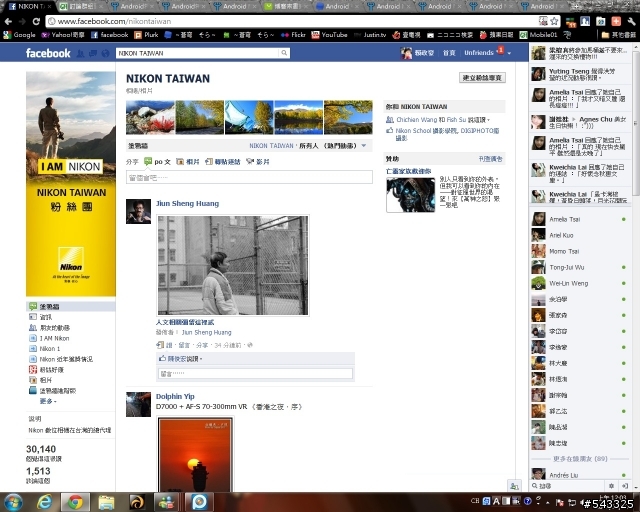Open Jiun Sheng Huang's profile name link
The height and width of the screenshot is (512, 640).
pos(187,203)
